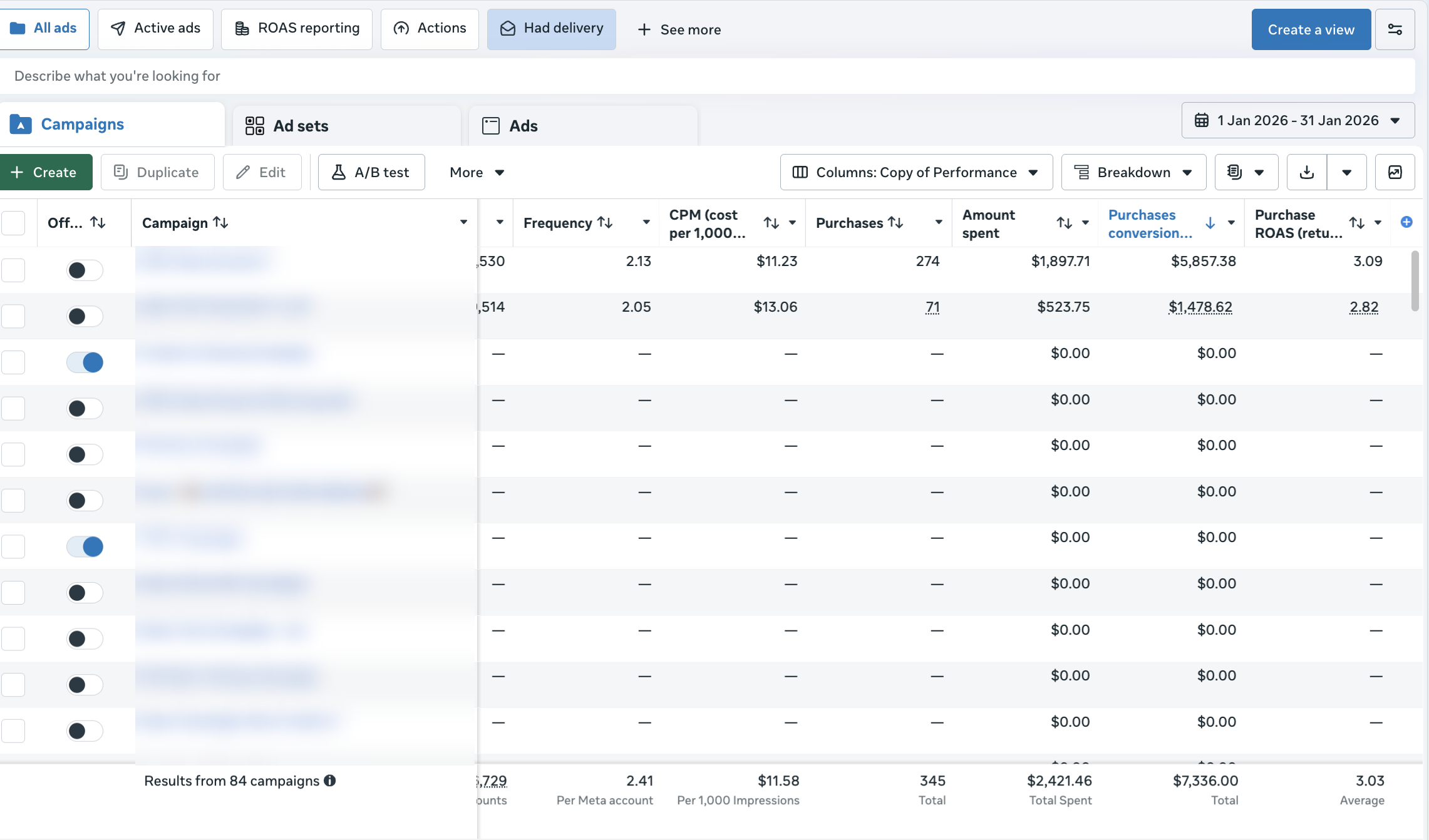Tick the checkbox for the $1,897.71 campaign row
This screenshot has width=1429, height=840.
point(13,270)
